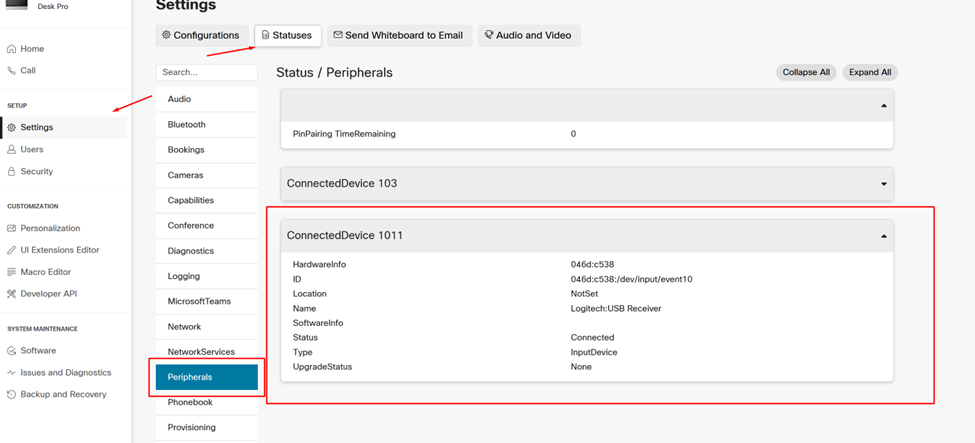
Task: Click the Backup and Recovery icon
Action: point(12,395)
